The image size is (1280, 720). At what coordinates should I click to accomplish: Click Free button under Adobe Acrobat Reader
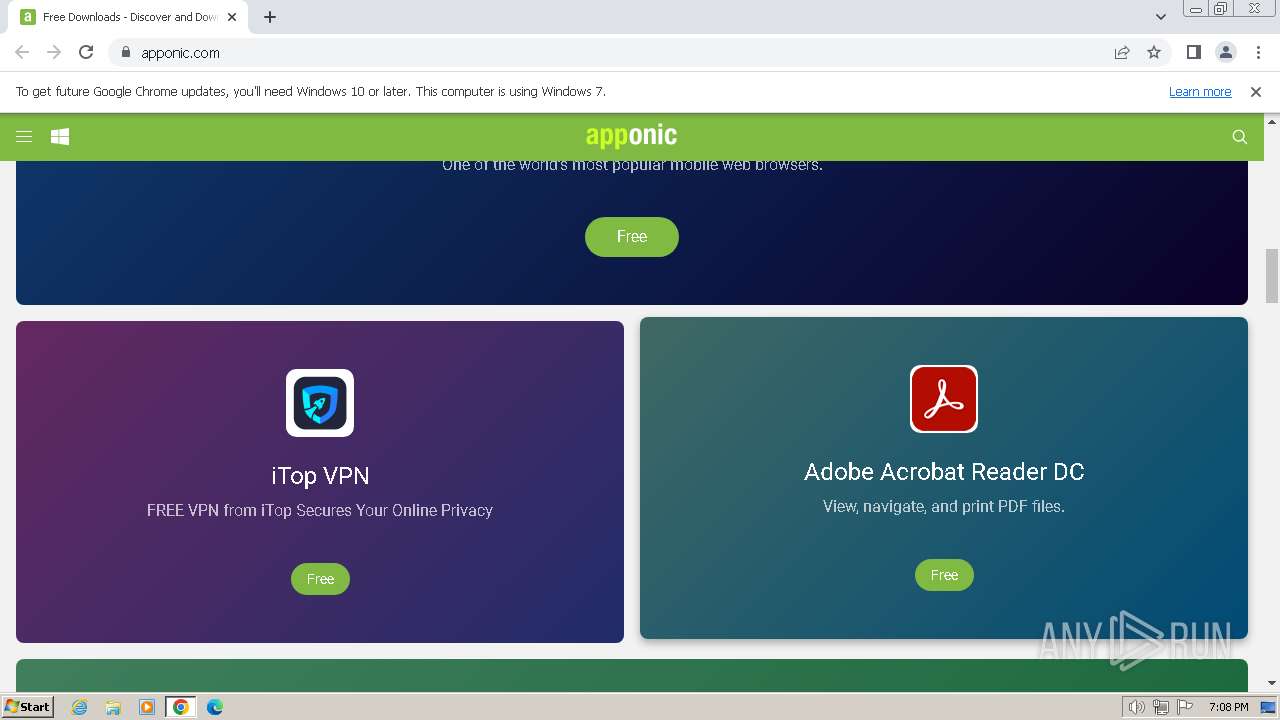[x=944, y=575]
